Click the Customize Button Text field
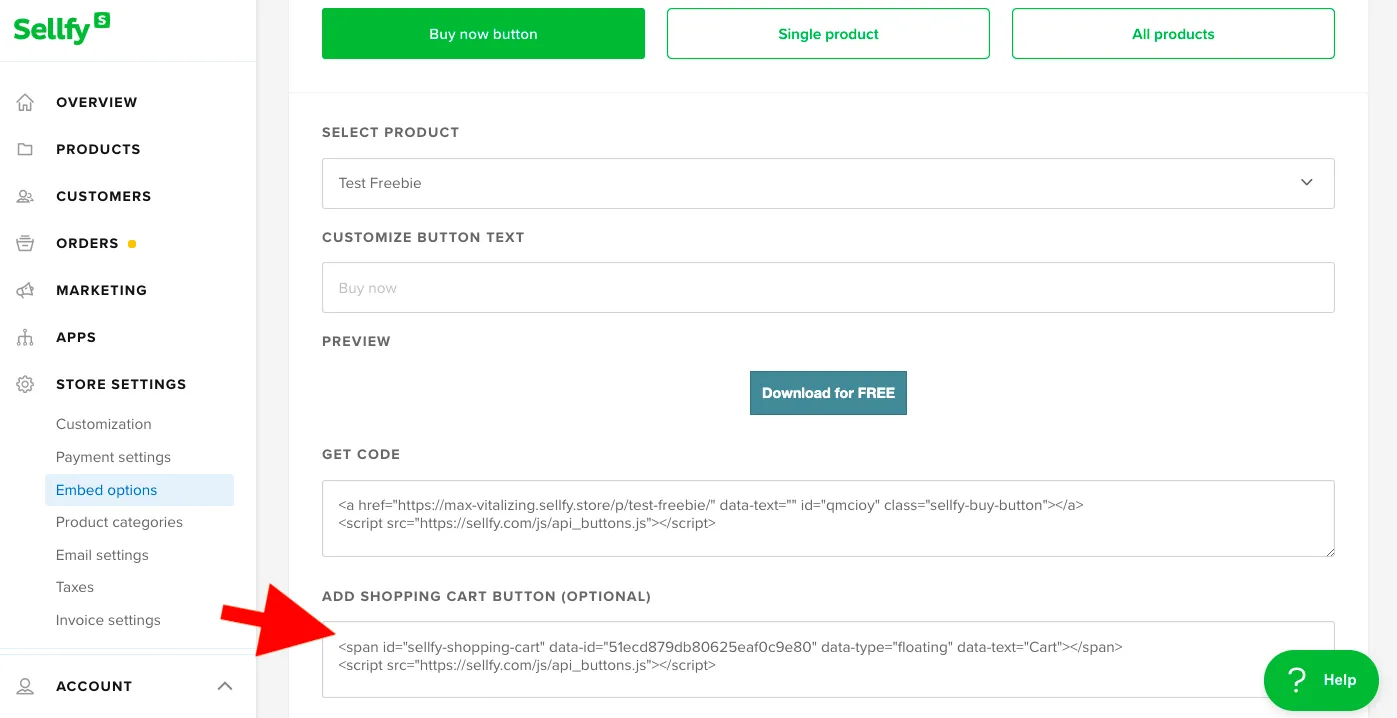Viewport: 1397px width, 718px height. pyautogui.click(x=828, y=288)
